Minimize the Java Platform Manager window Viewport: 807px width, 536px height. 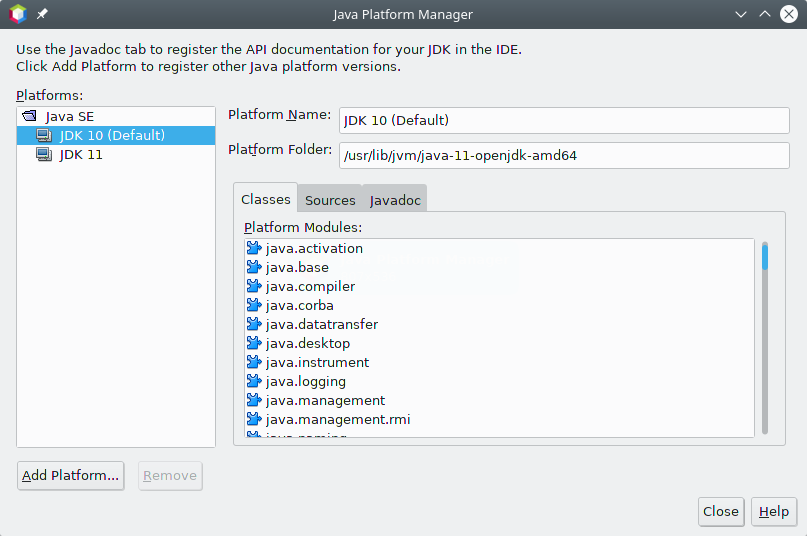pyautogui.click(x=741, y=14)
